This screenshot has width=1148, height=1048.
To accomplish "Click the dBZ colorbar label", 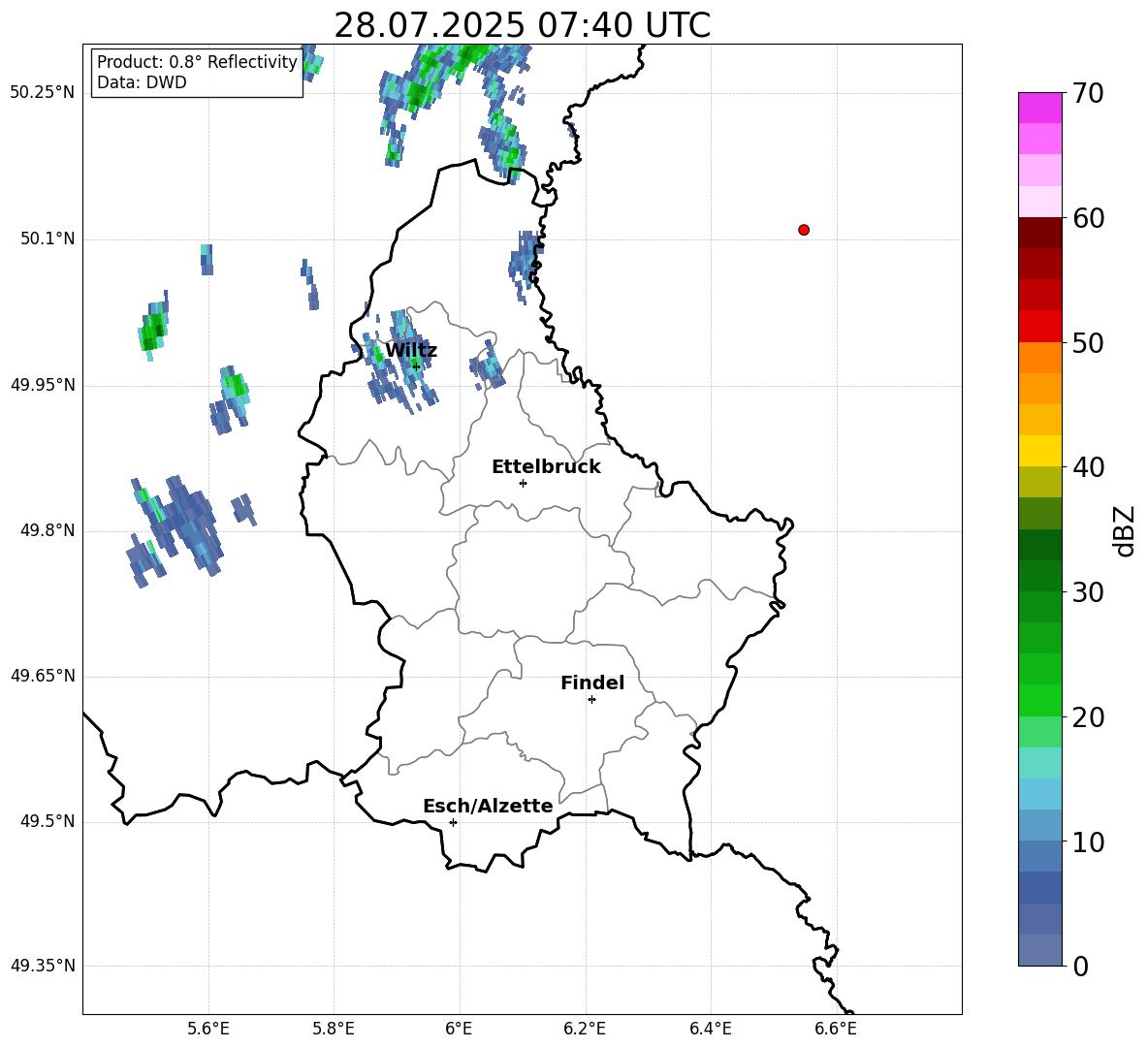I will click(1126, 530).
